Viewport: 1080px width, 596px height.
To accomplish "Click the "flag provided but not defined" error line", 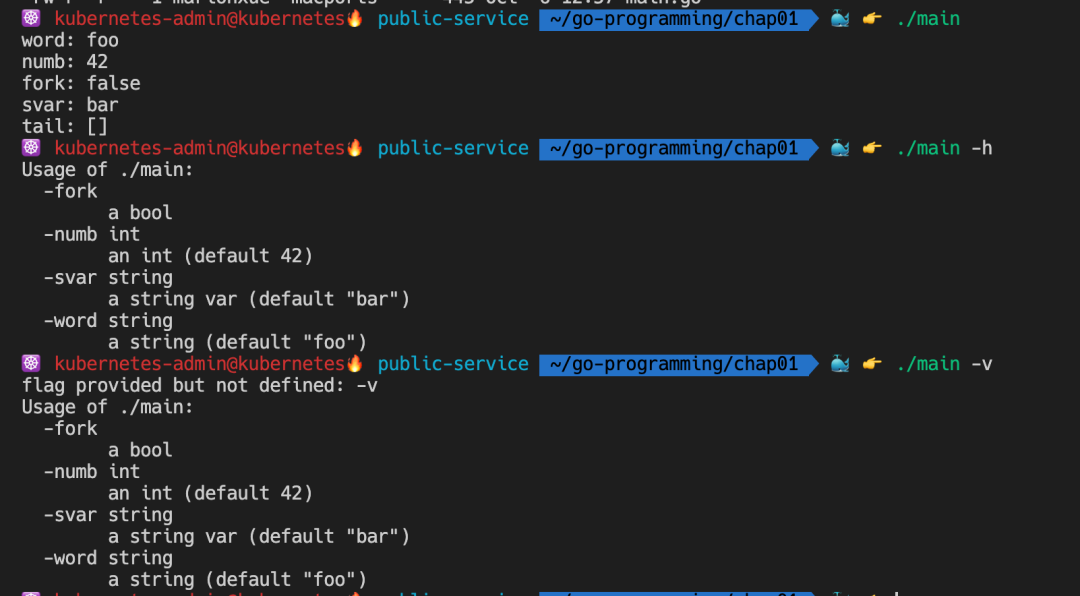I will [200, 385].
